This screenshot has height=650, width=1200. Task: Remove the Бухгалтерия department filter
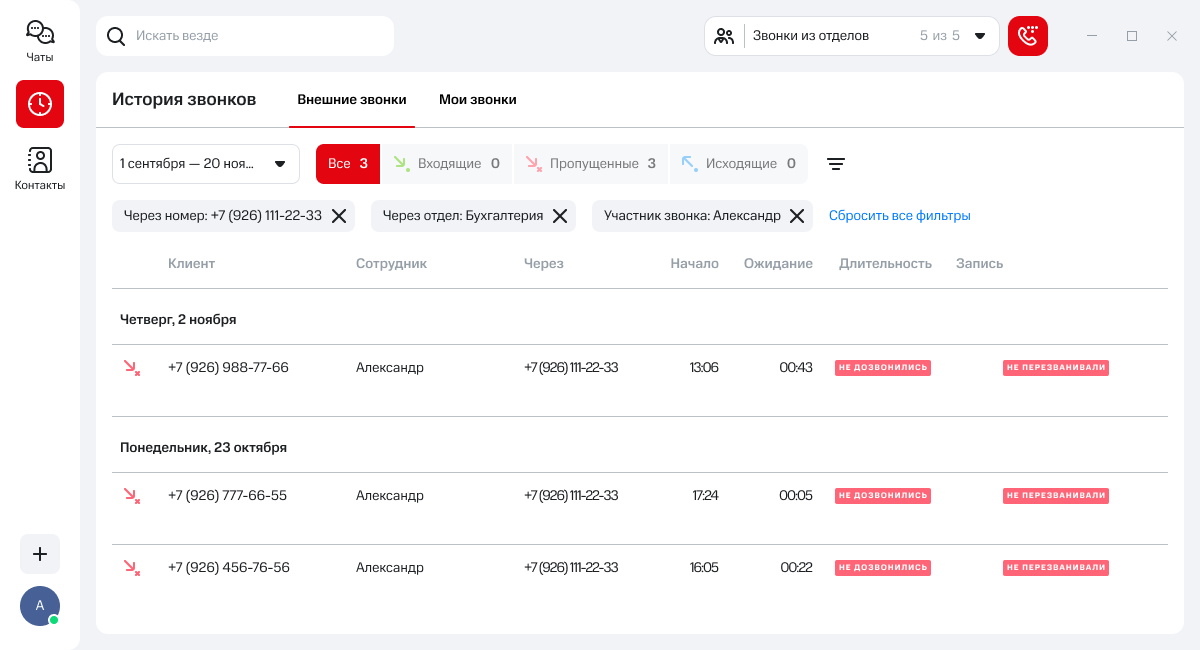point(560,216)
